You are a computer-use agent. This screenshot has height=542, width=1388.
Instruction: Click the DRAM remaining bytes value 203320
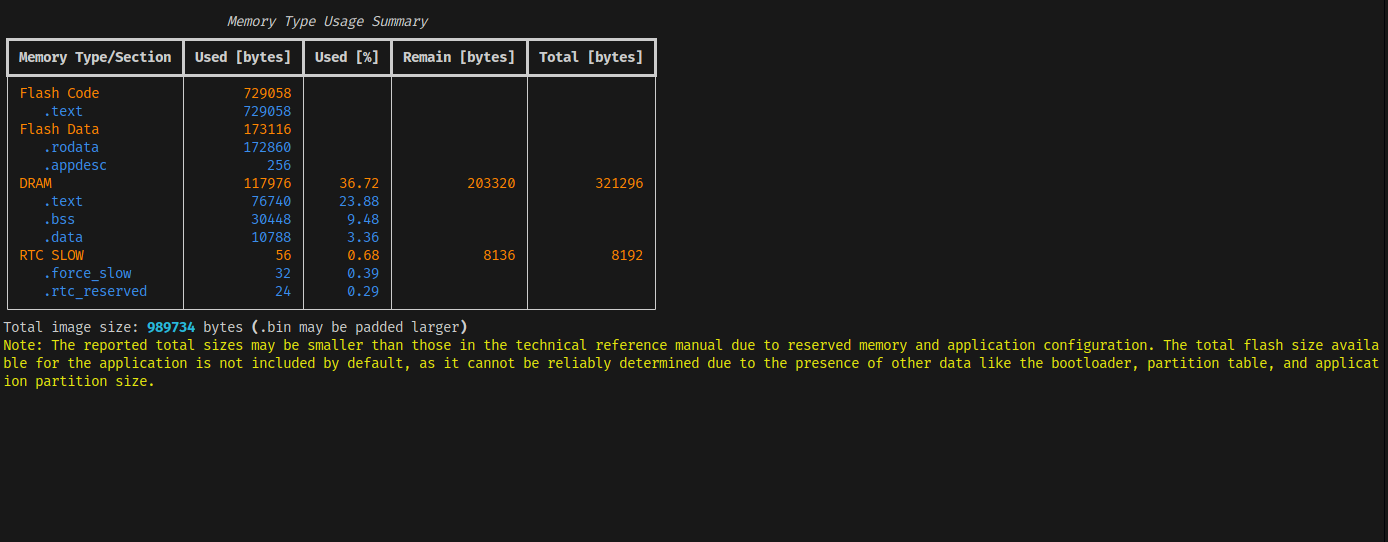[x=491, y=183]
